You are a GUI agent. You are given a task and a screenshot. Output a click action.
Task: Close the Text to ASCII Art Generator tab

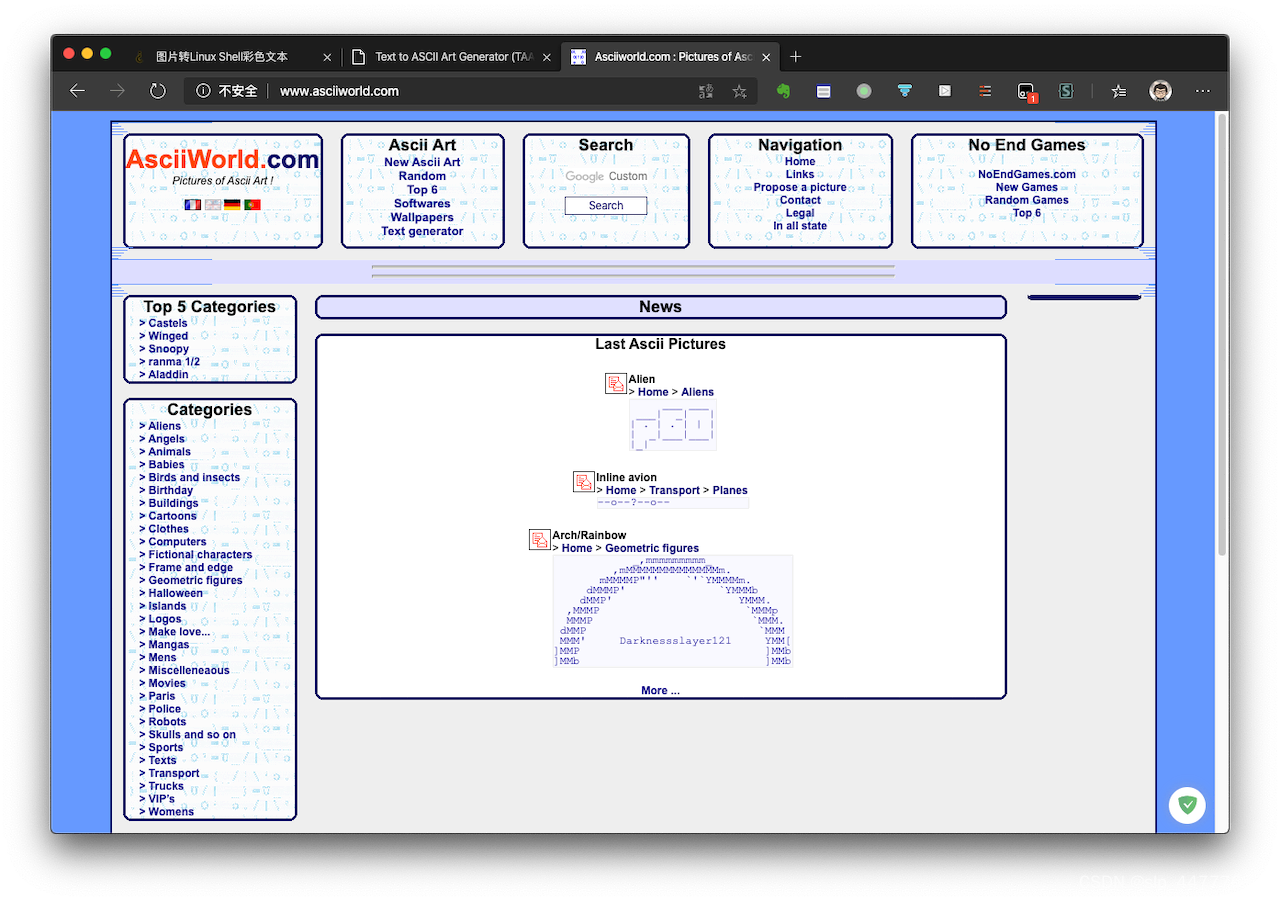pyautogui.click(x=546, y=57)
